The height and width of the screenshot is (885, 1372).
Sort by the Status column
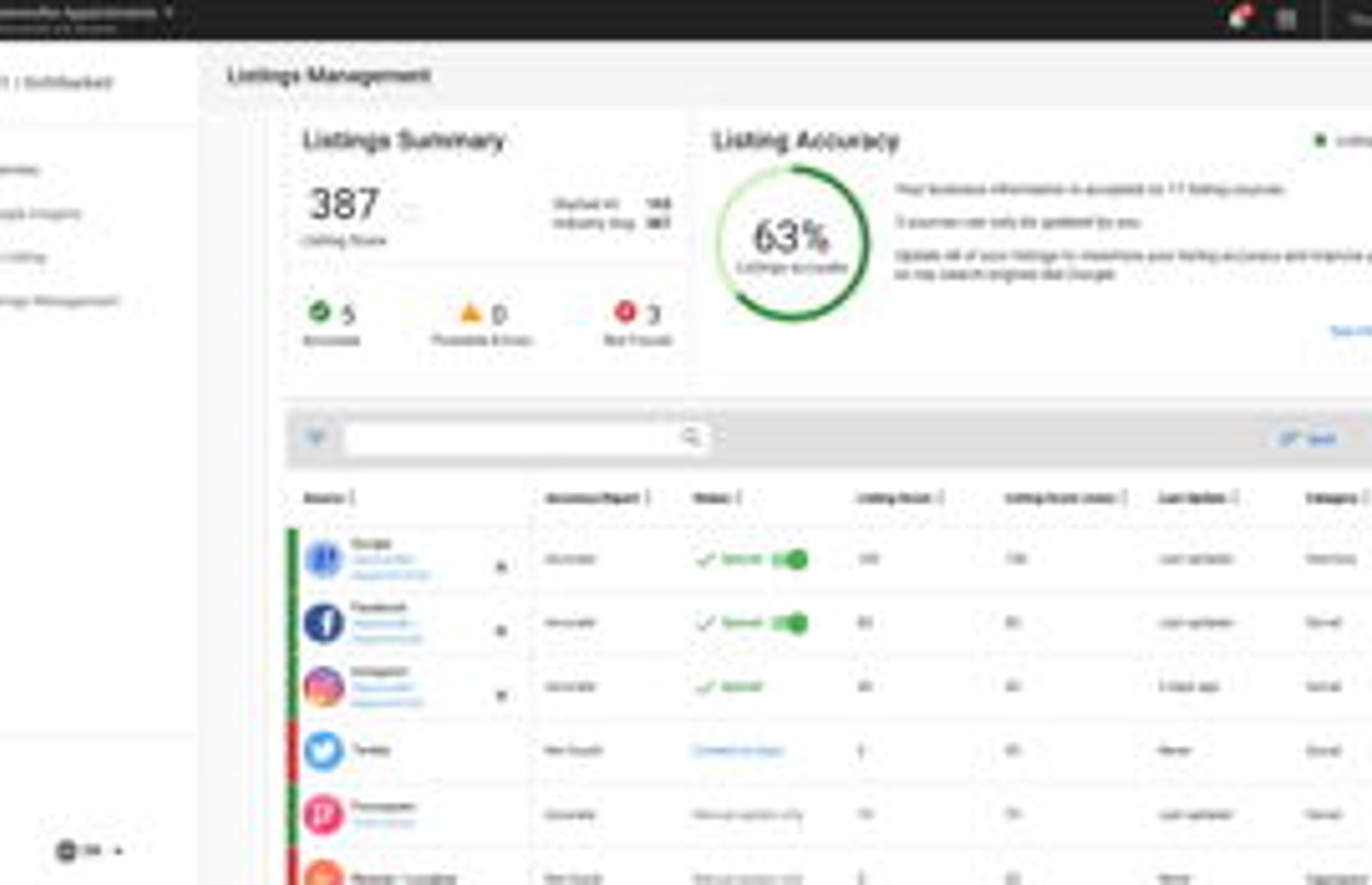[x=717, y=498]
